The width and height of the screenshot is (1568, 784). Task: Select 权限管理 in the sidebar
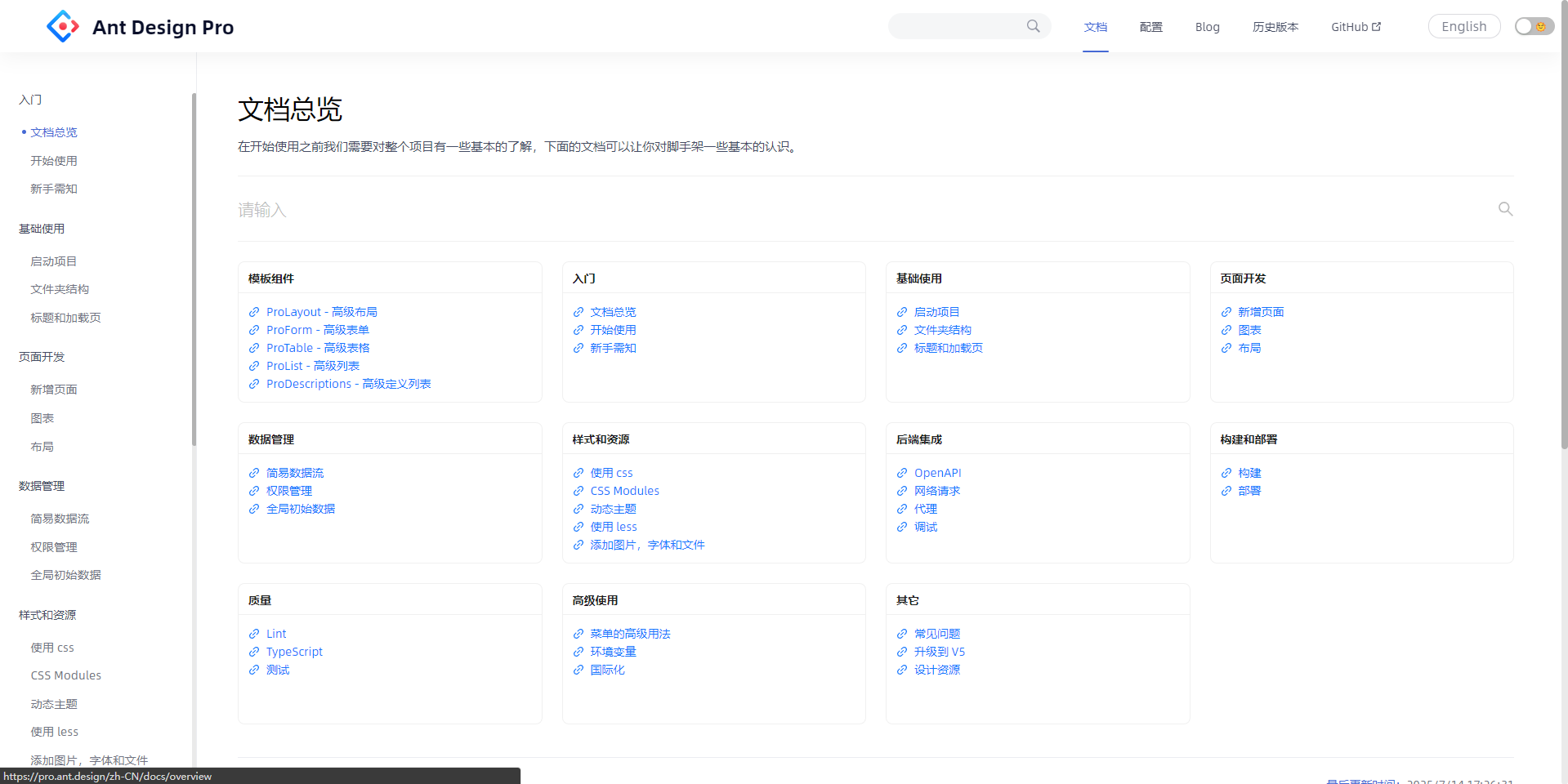click(54, 547)
